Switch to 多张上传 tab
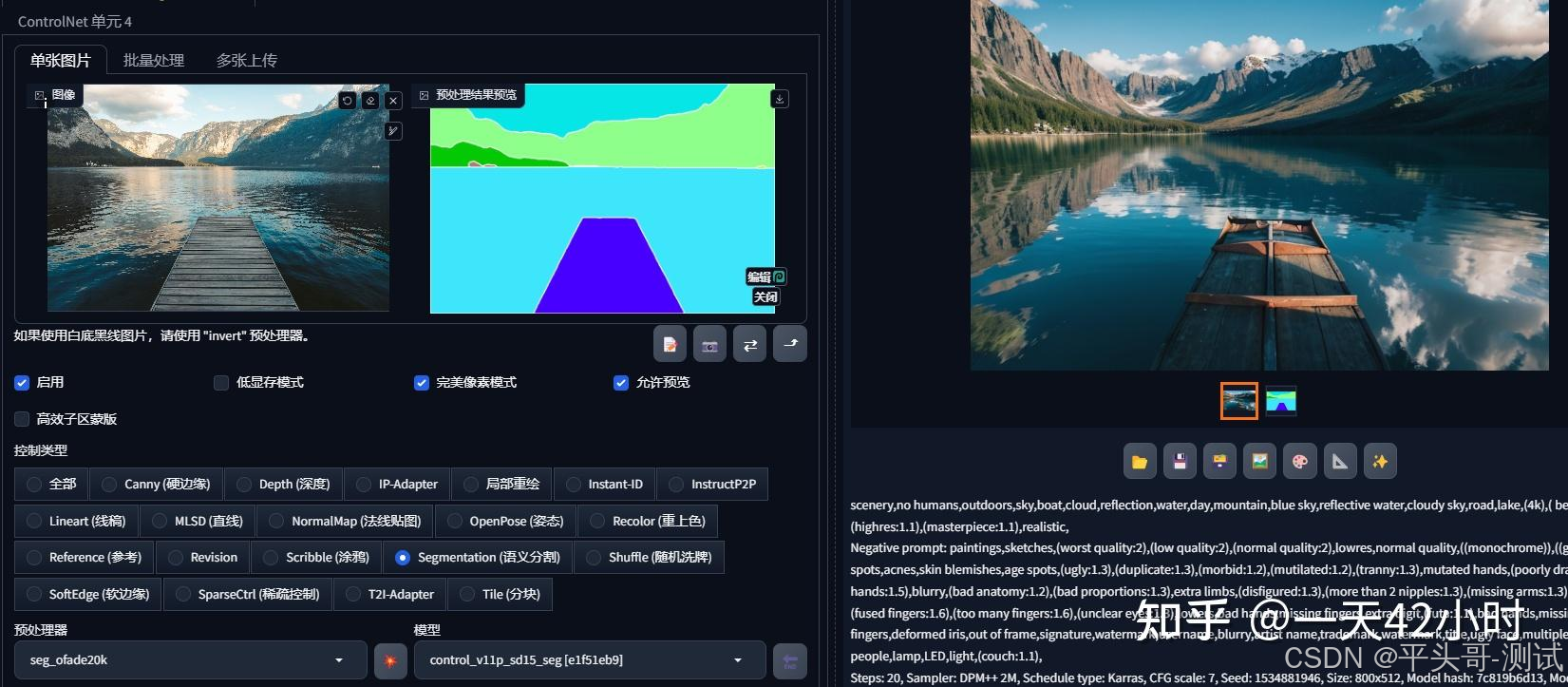 [x=247, y=60]
